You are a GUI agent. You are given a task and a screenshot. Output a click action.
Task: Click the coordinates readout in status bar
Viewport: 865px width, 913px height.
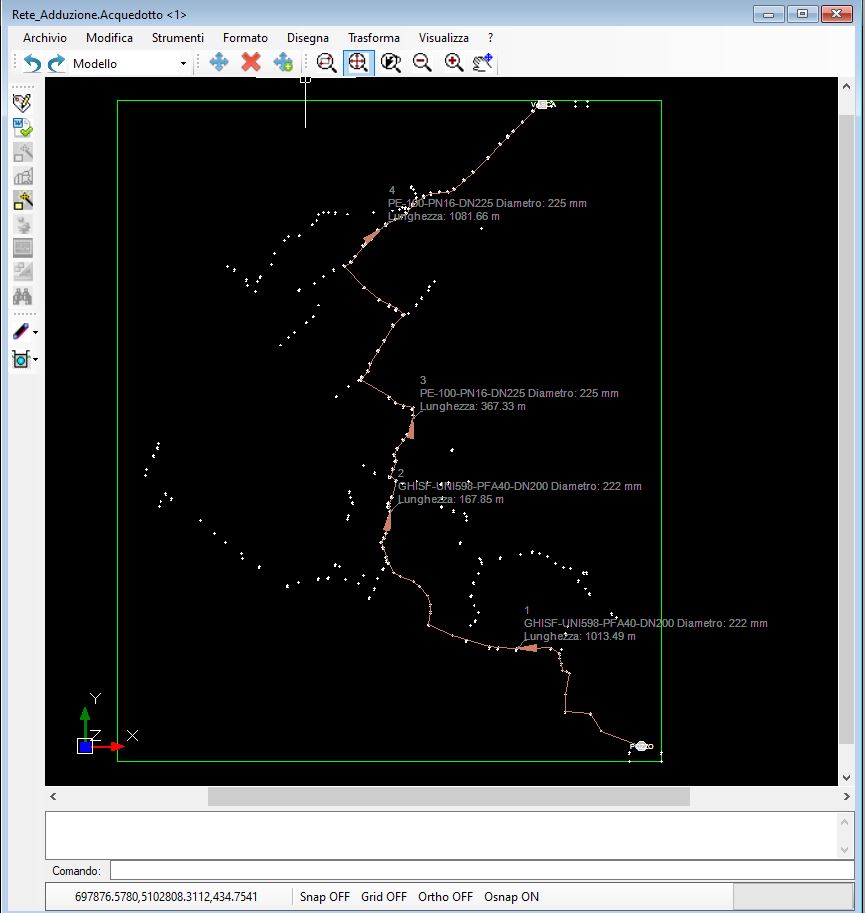pos(166,897)
